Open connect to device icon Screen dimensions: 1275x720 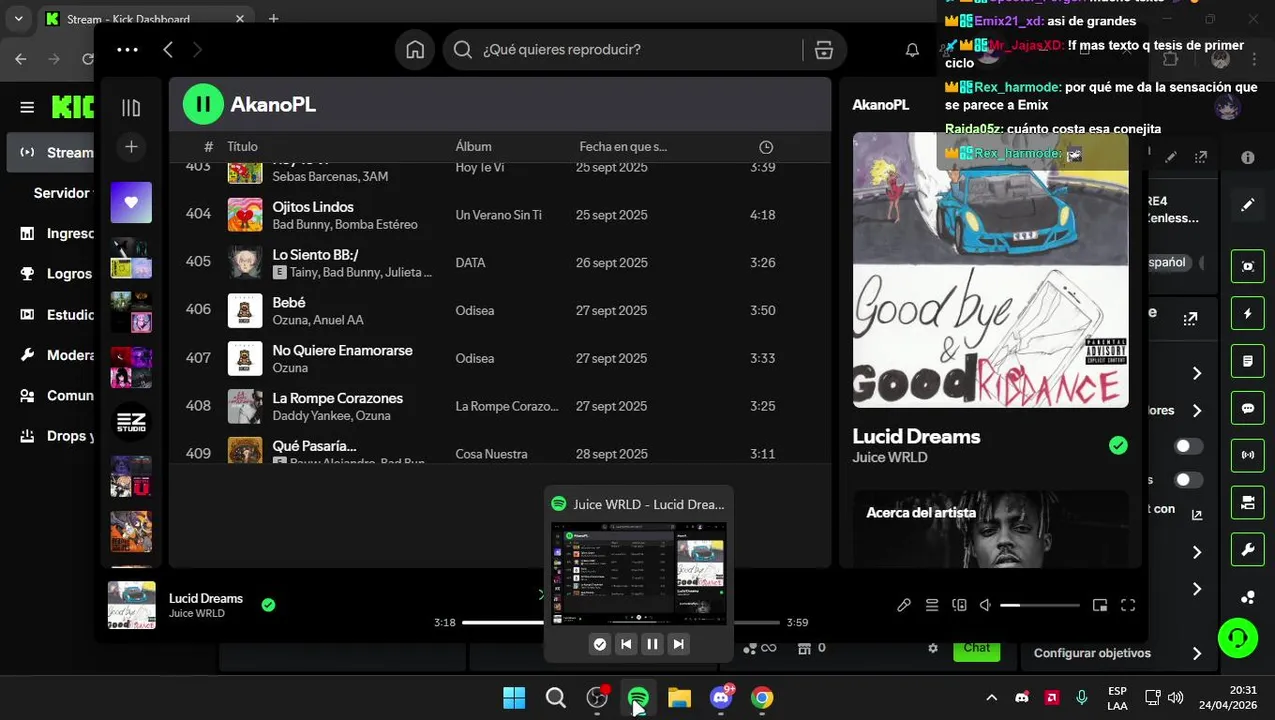[960, 605]
